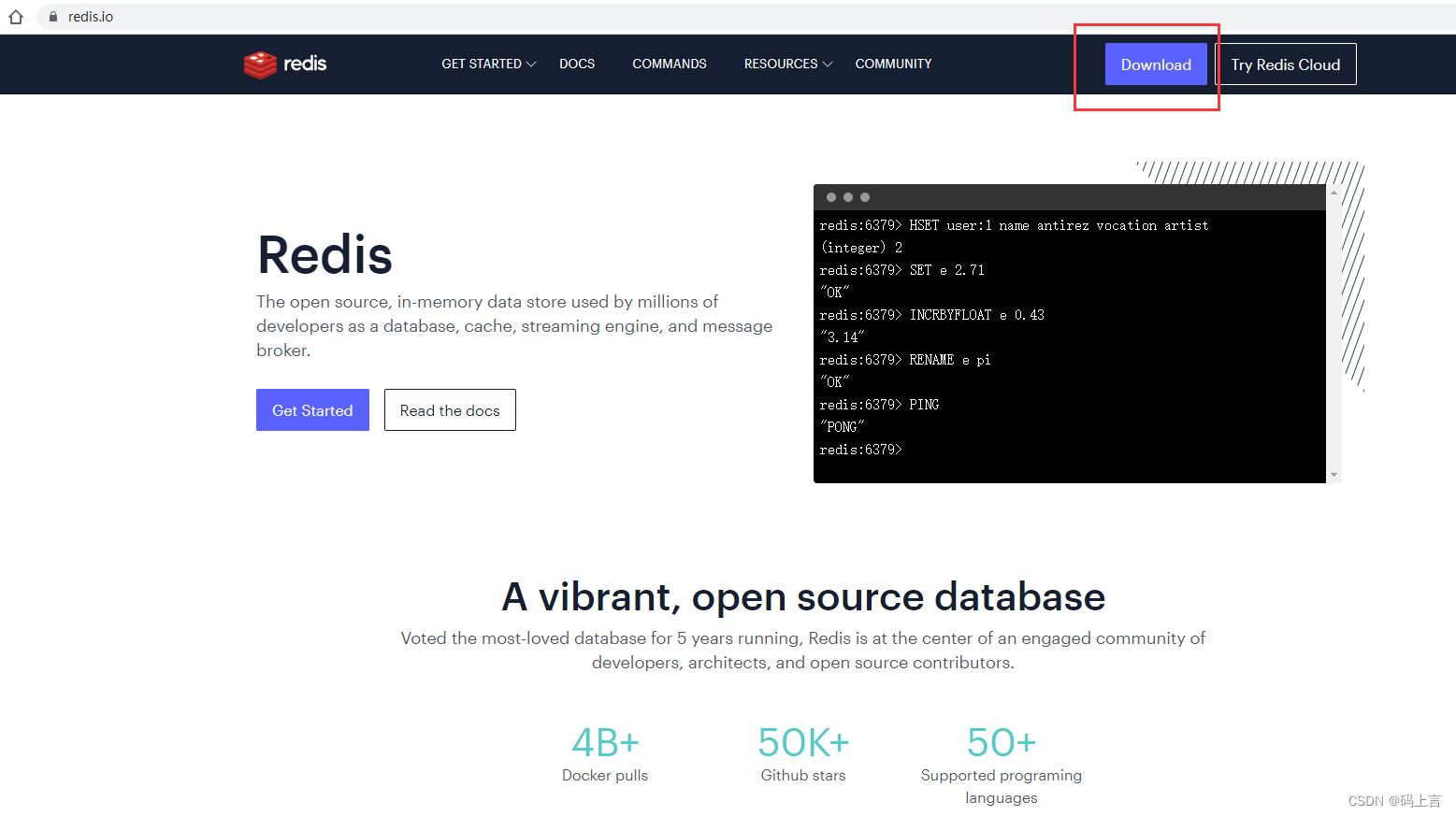Click the Download button
Viewport: 1456px width, 816px height.
coord(1156,64)
